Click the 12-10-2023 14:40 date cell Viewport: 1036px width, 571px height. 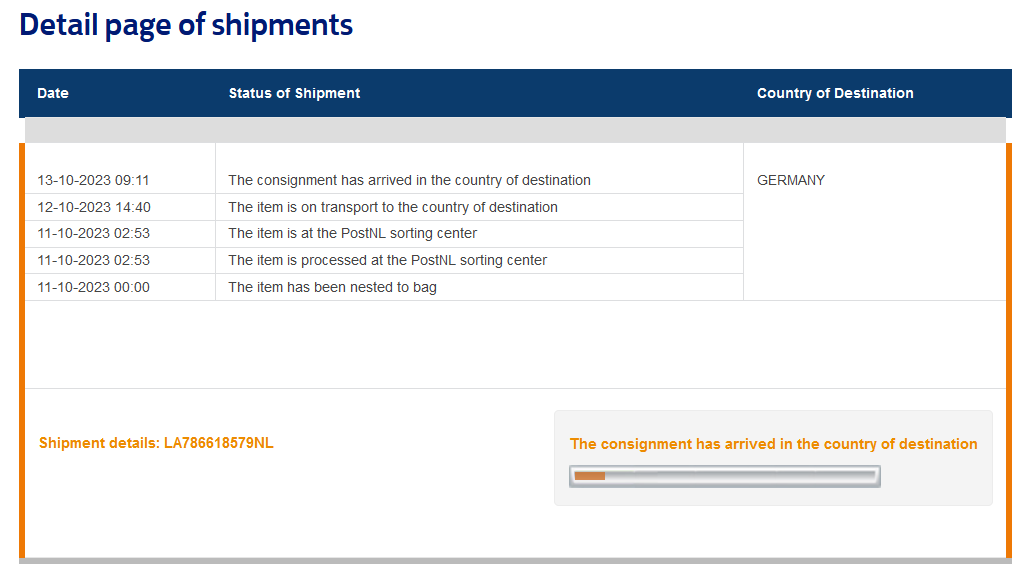pos(94,208)
